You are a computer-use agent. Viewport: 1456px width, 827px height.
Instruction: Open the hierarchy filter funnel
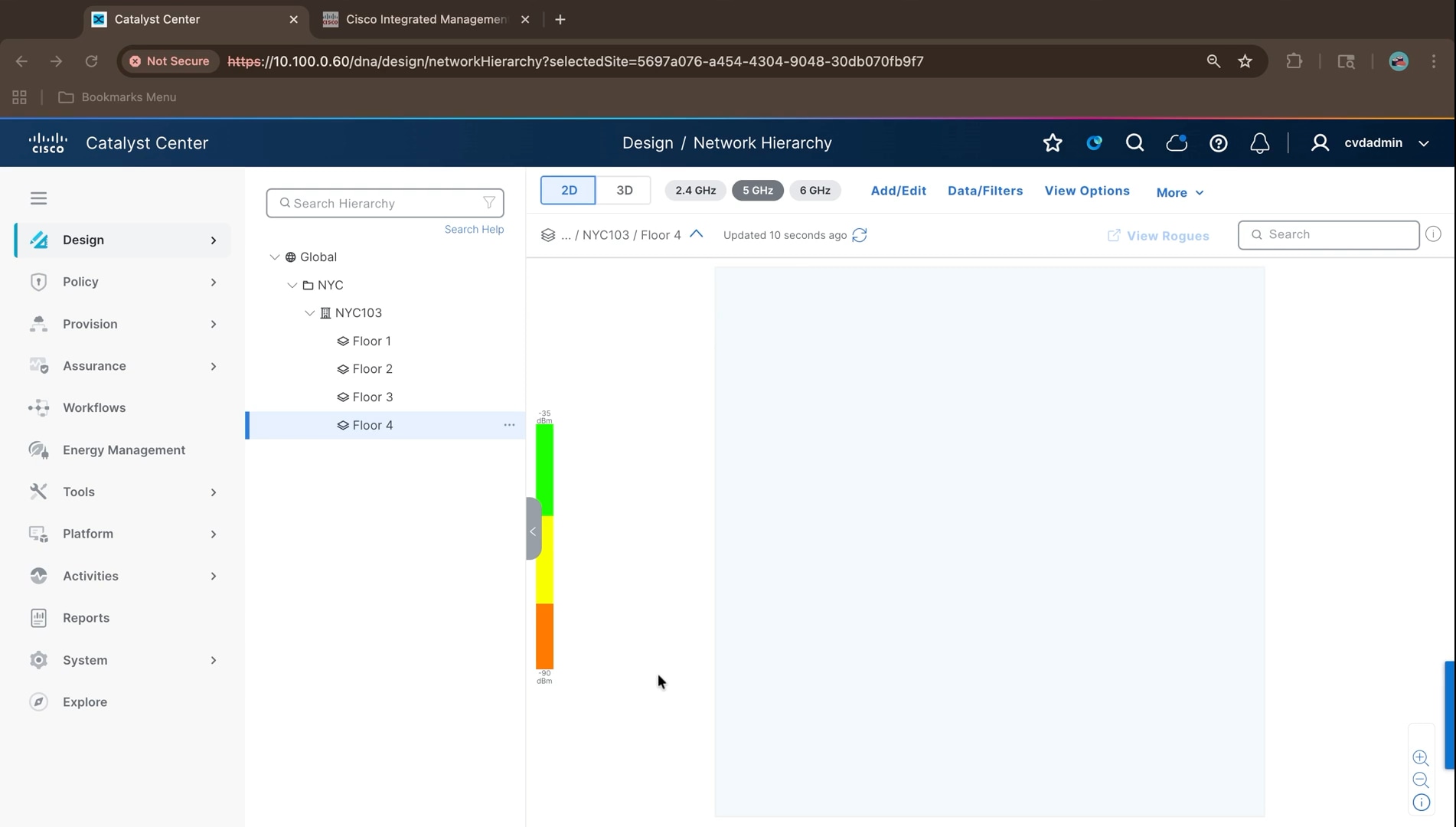(488, 203)
